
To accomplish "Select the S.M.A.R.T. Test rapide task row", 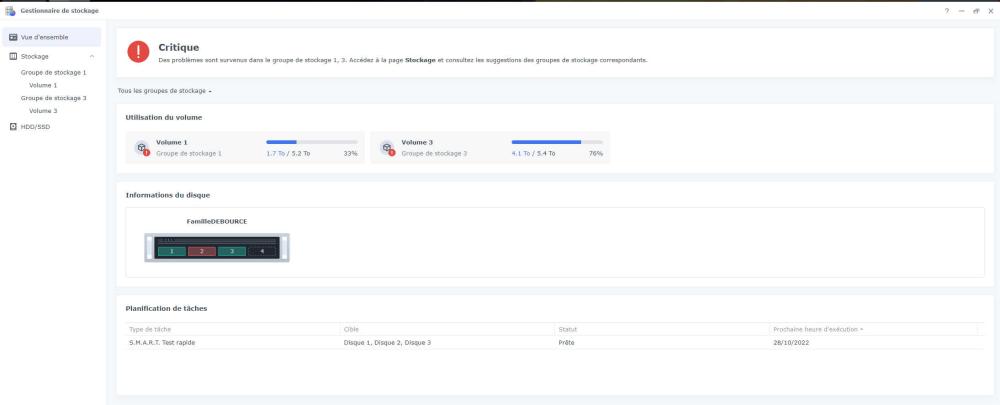I will (555, 342).
